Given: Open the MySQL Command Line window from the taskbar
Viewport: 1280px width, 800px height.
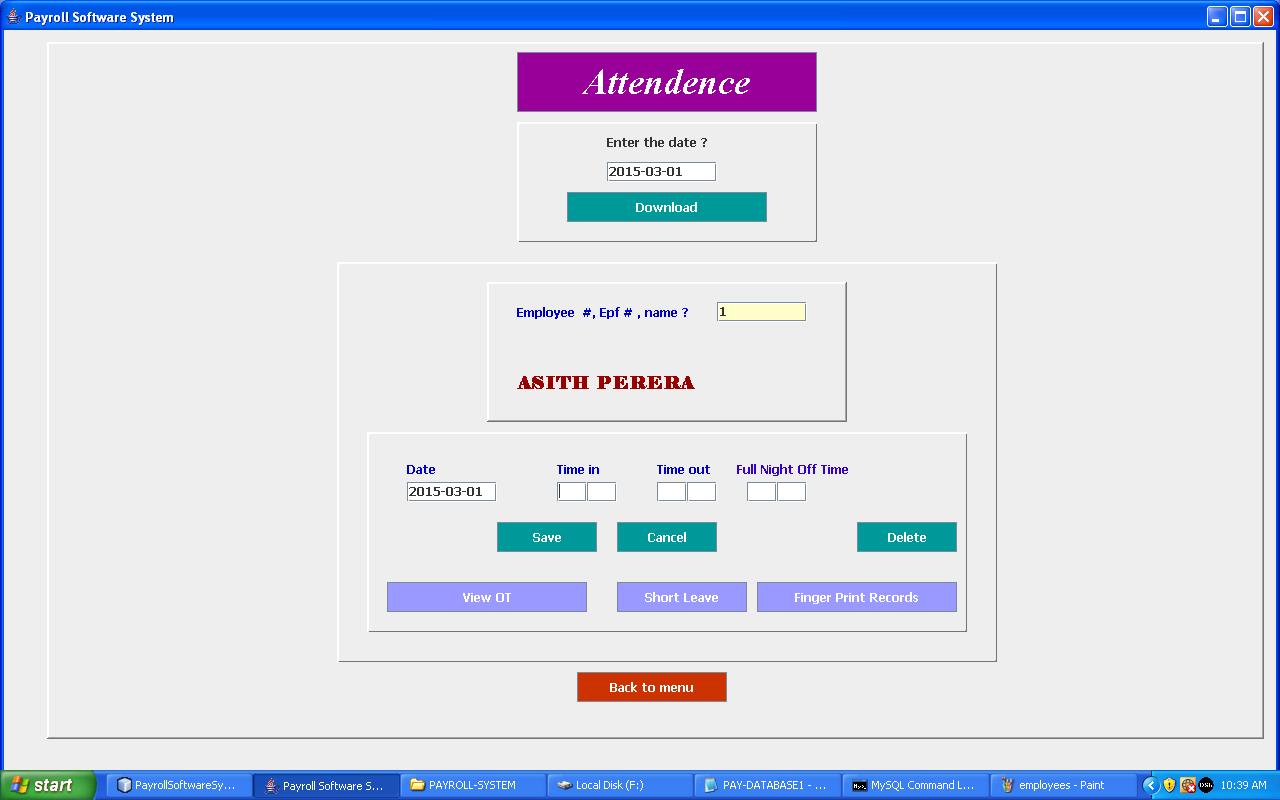Looking at the screenshot, I should click(x=915, y=785).
